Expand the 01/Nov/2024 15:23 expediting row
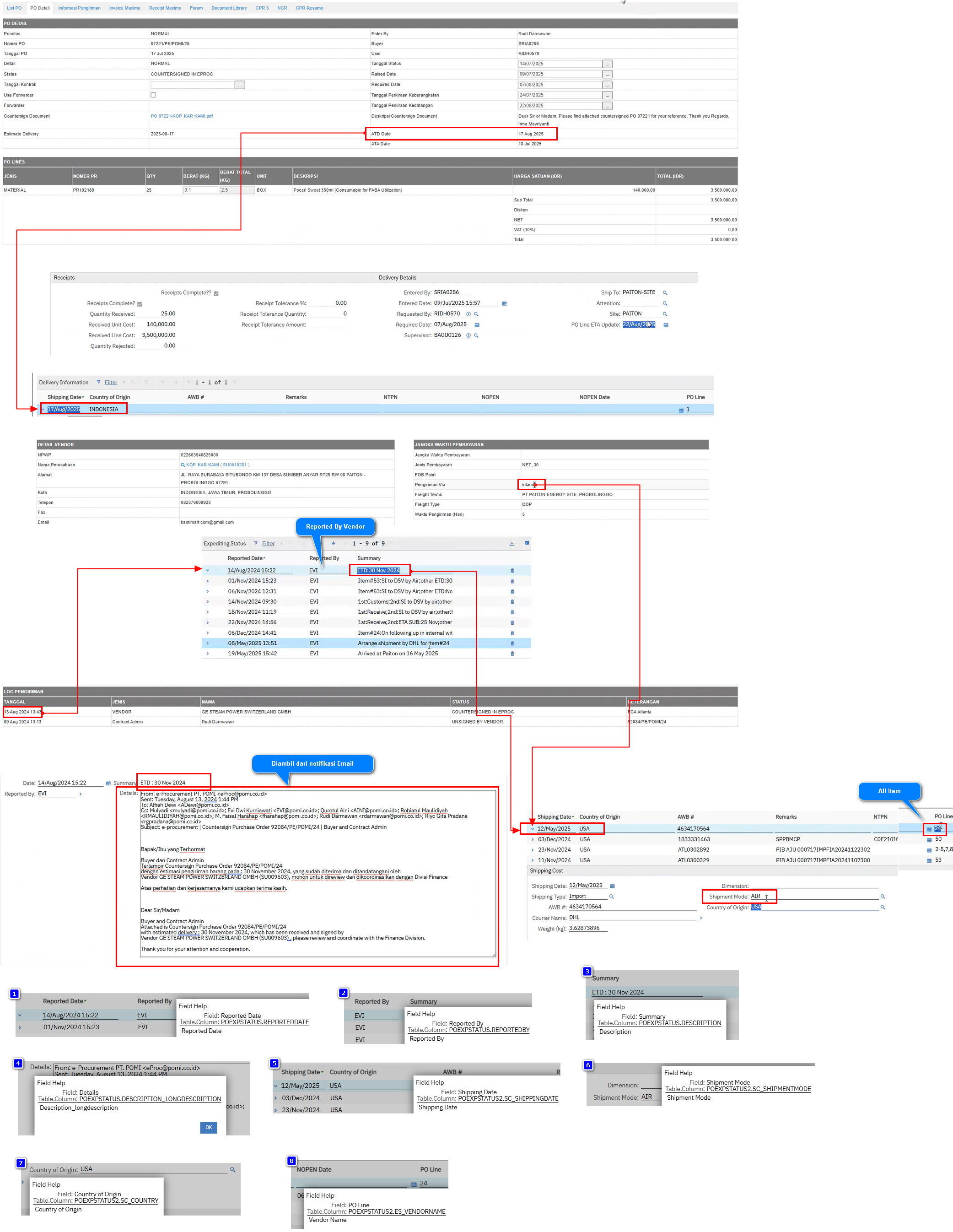Image resolution: width=953 pixels, height=1232 pixels. [x=208, y=581]
